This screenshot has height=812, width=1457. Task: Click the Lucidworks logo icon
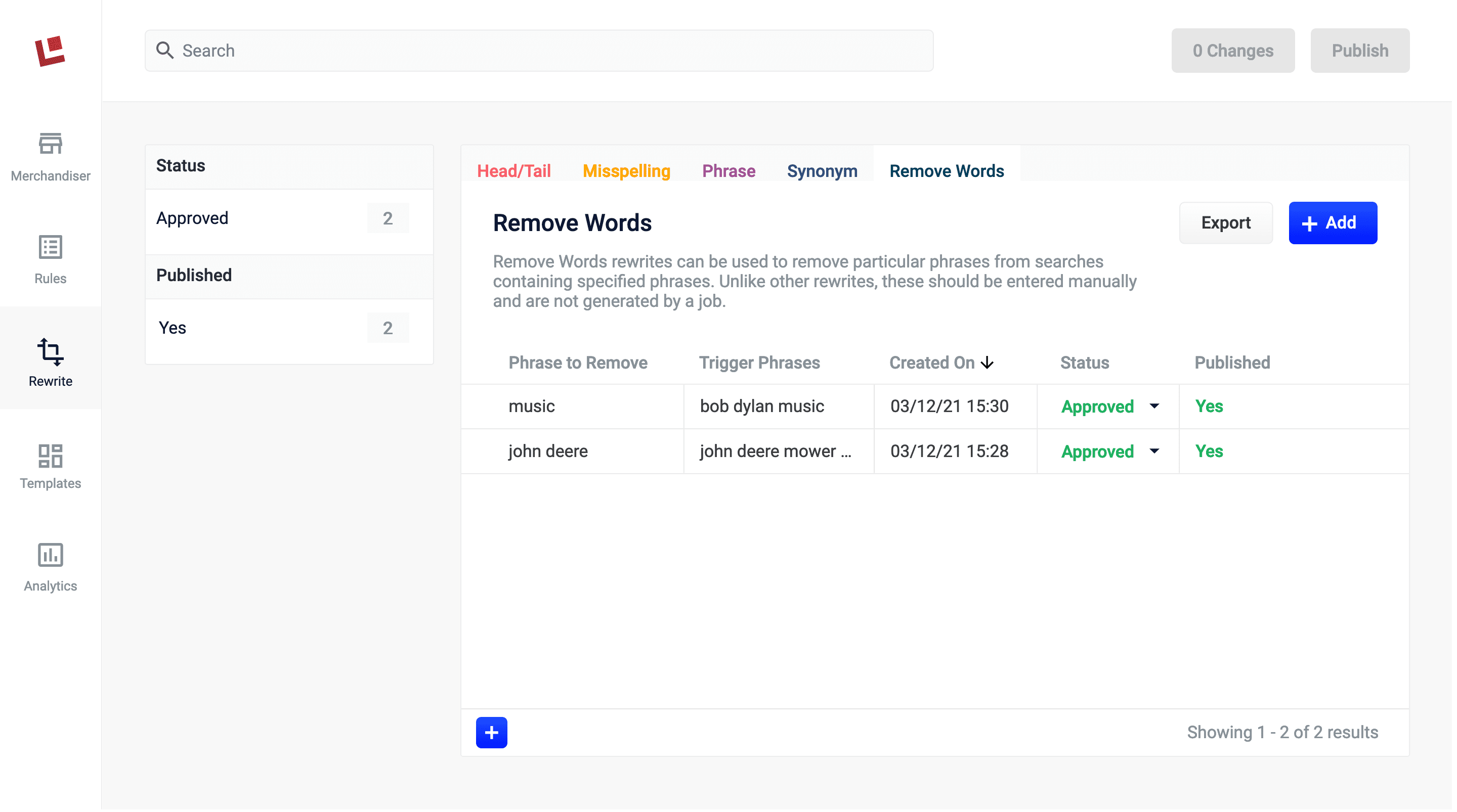50,50
